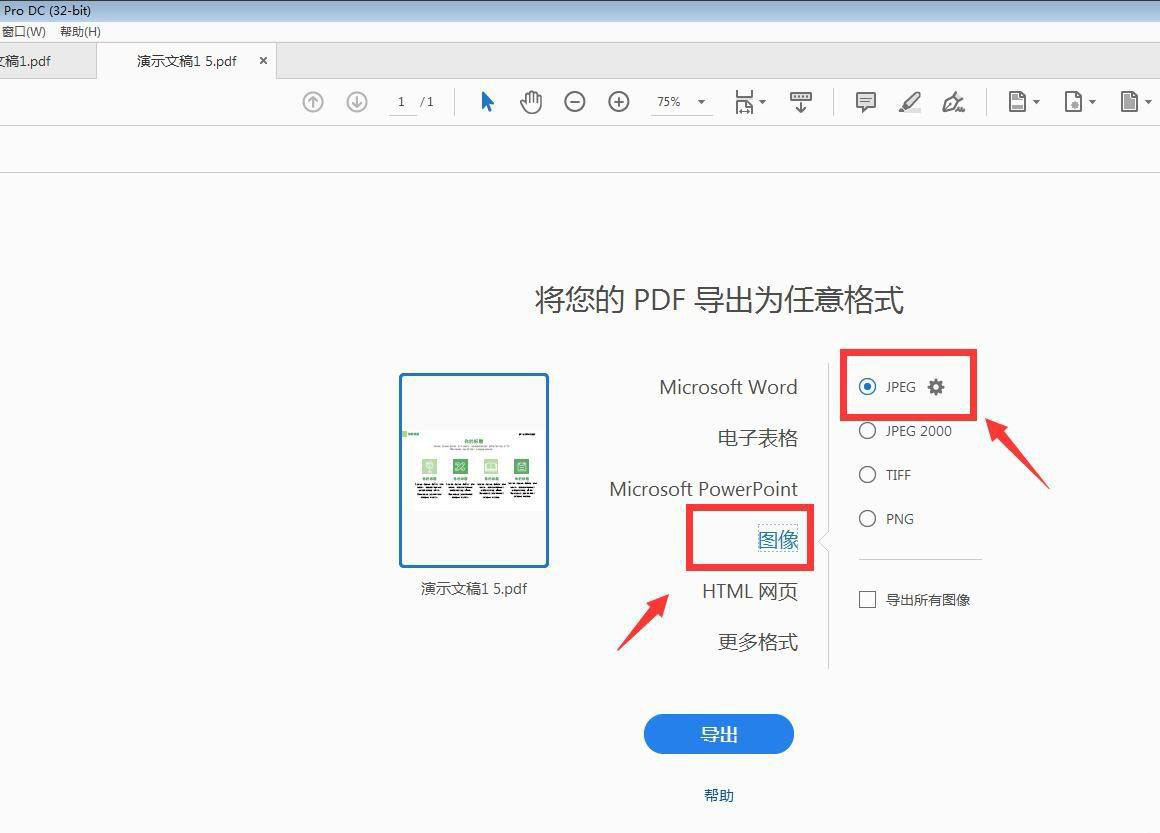
Task: Switch to the 演示文稿1 5.pdf tab
Action: (187, 61)
